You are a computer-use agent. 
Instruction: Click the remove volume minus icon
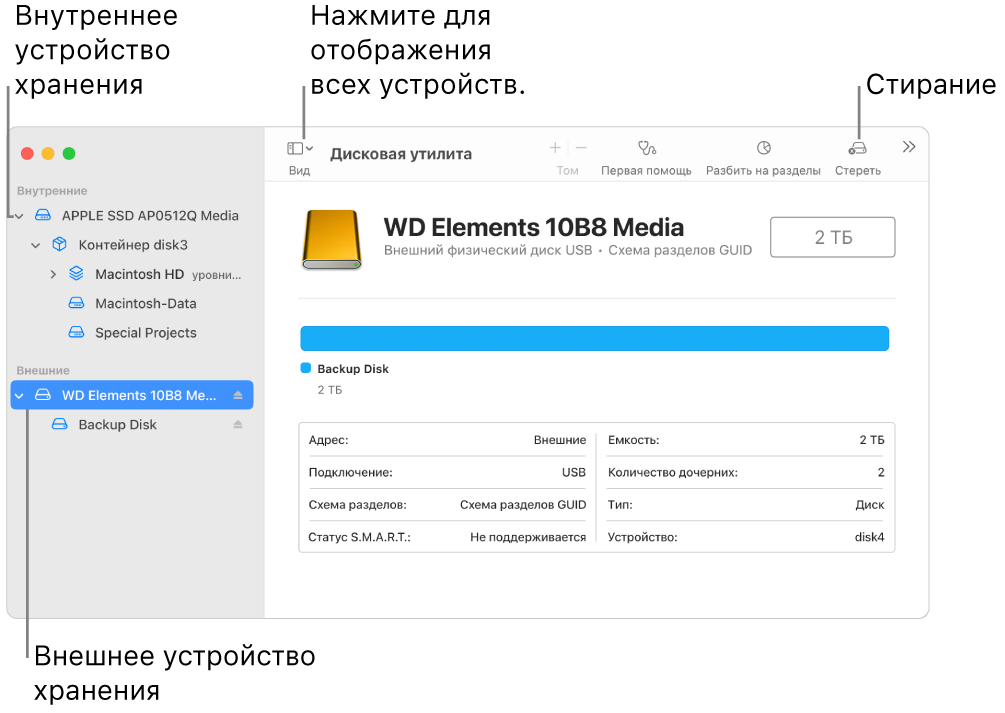point(581,148)
